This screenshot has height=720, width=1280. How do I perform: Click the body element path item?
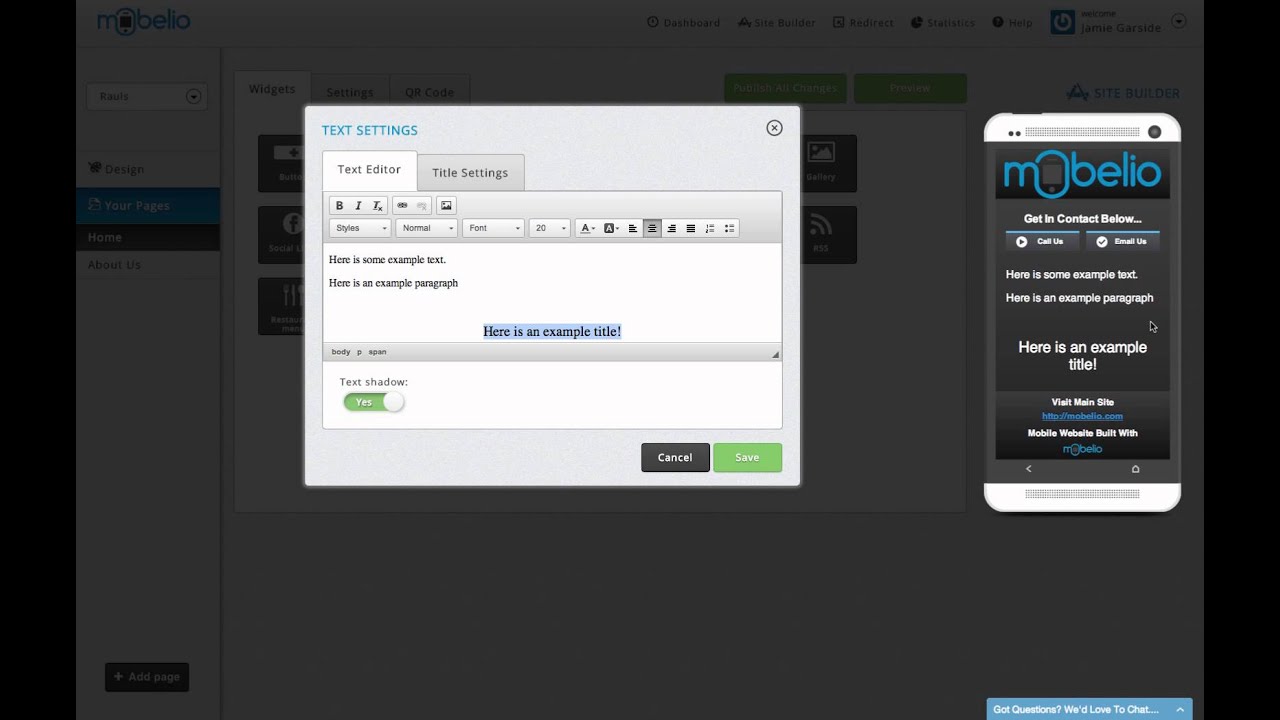point(341,352)
